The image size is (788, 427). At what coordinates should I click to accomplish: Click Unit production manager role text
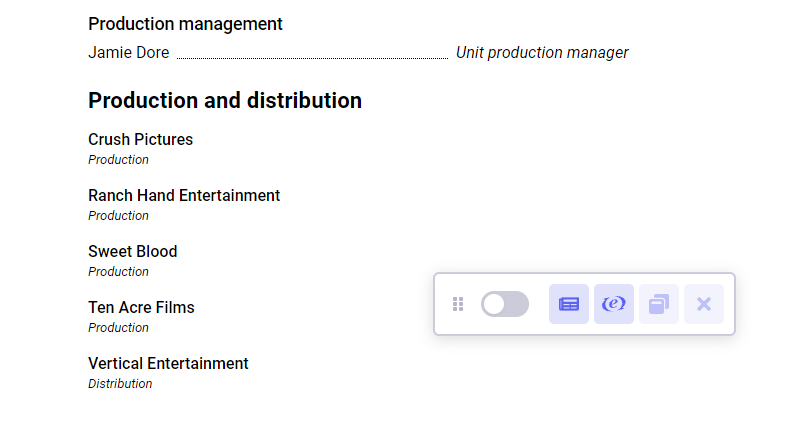542,52
